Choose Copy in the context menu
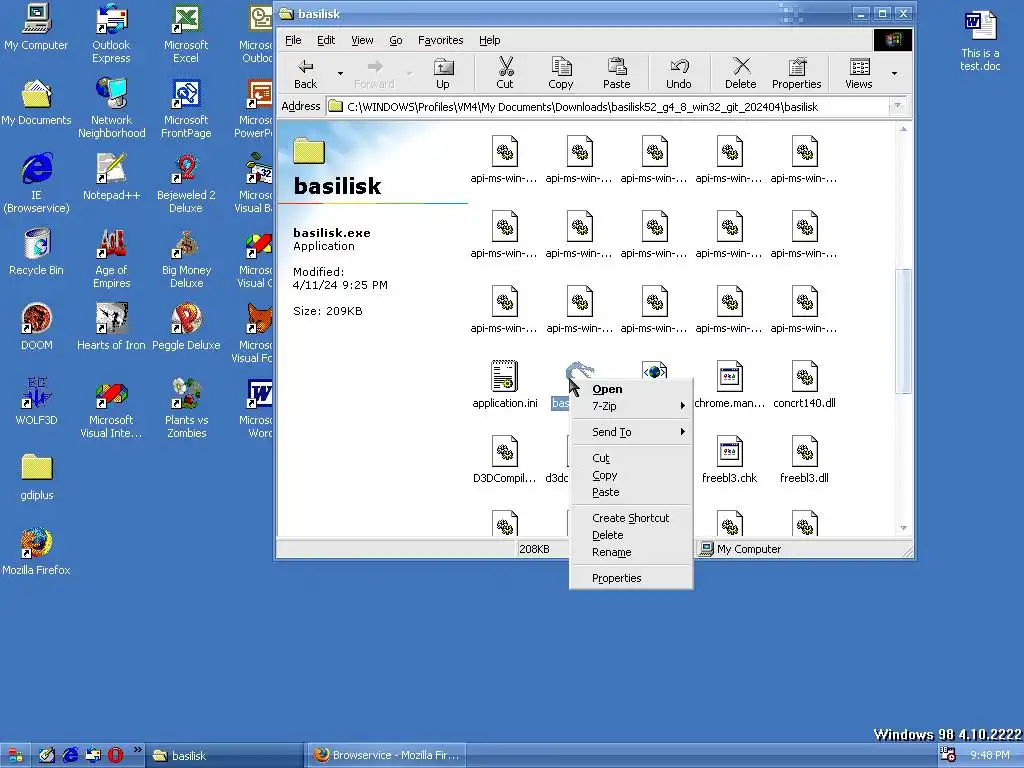Screen dimensions: 1024x768 coord(631,475)
